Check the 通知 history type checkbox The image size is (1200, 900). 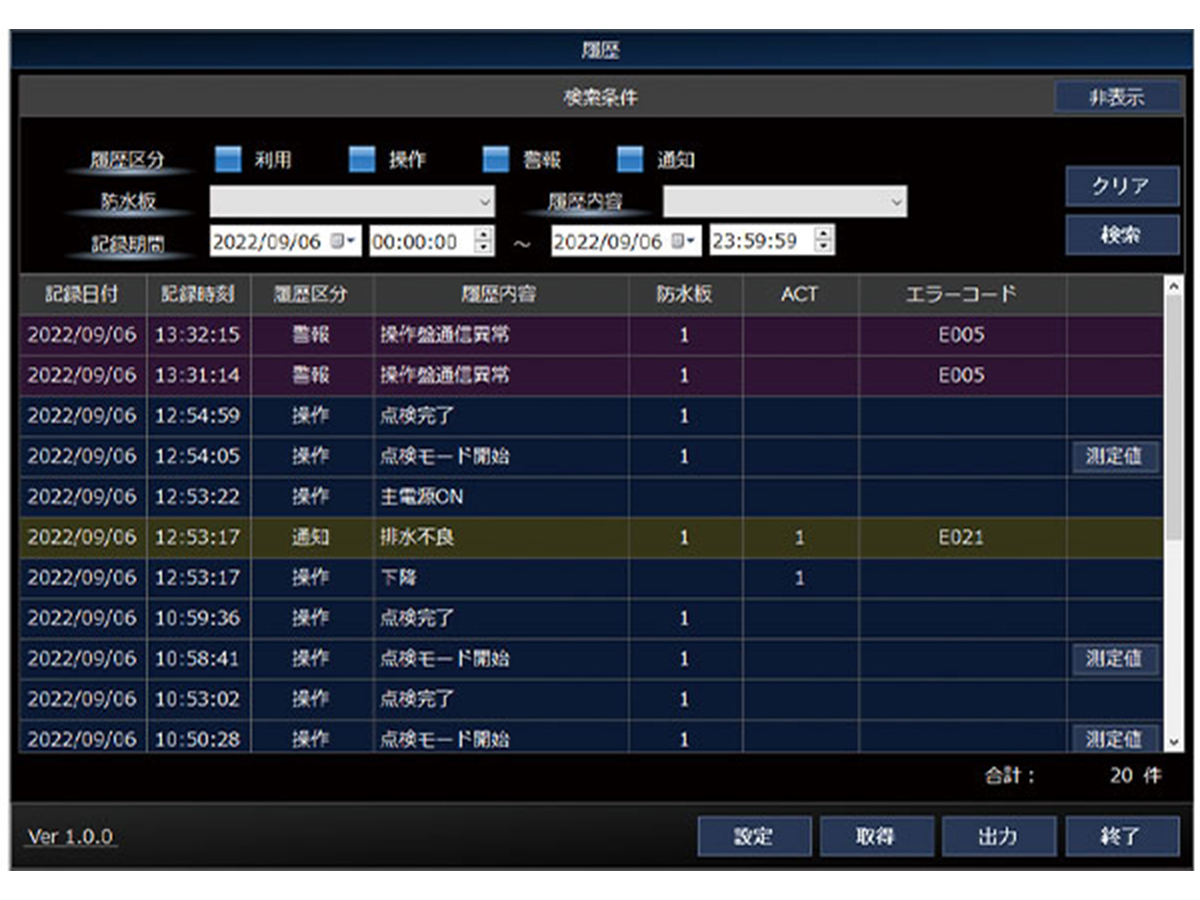(x=630, y=159)
